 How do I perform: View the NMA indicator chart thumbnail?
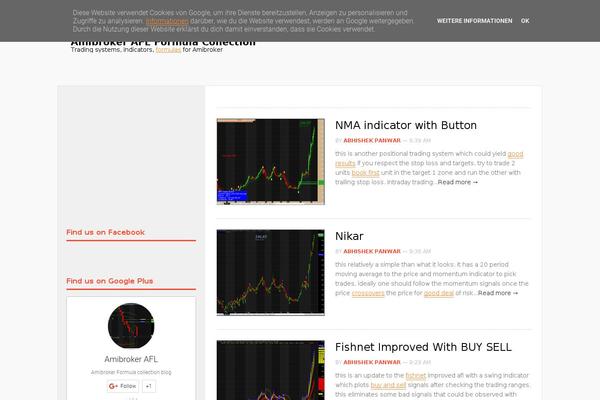point(271,162)
